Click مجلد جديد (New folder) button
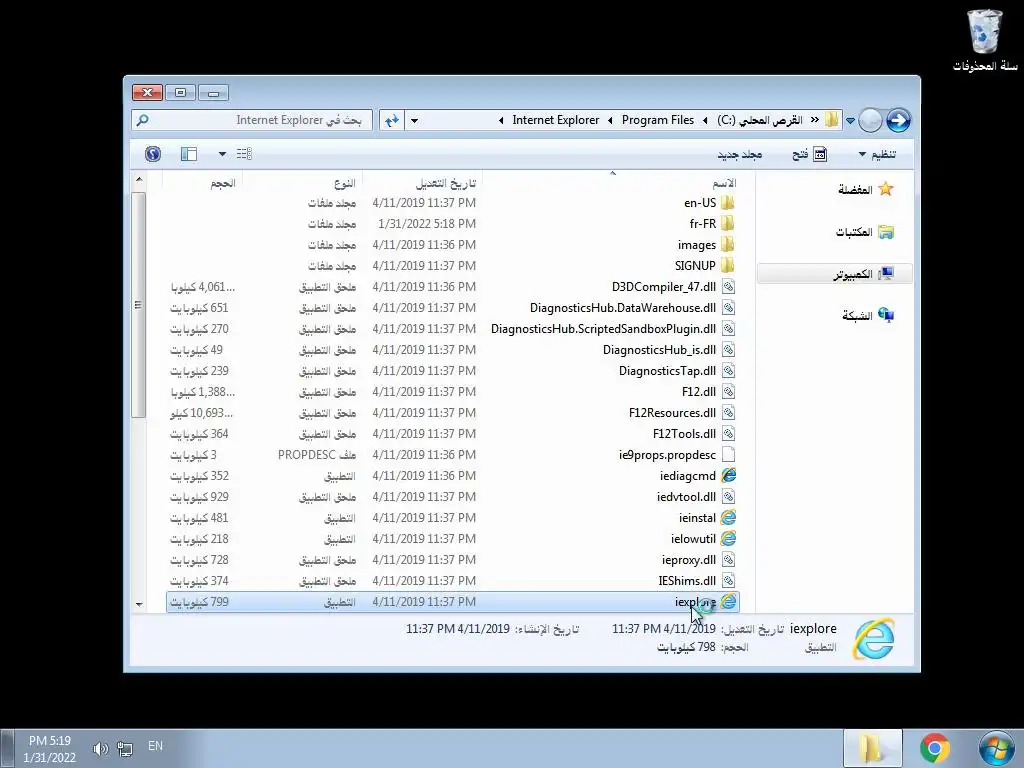1024x768 pixels. [740, 154]
